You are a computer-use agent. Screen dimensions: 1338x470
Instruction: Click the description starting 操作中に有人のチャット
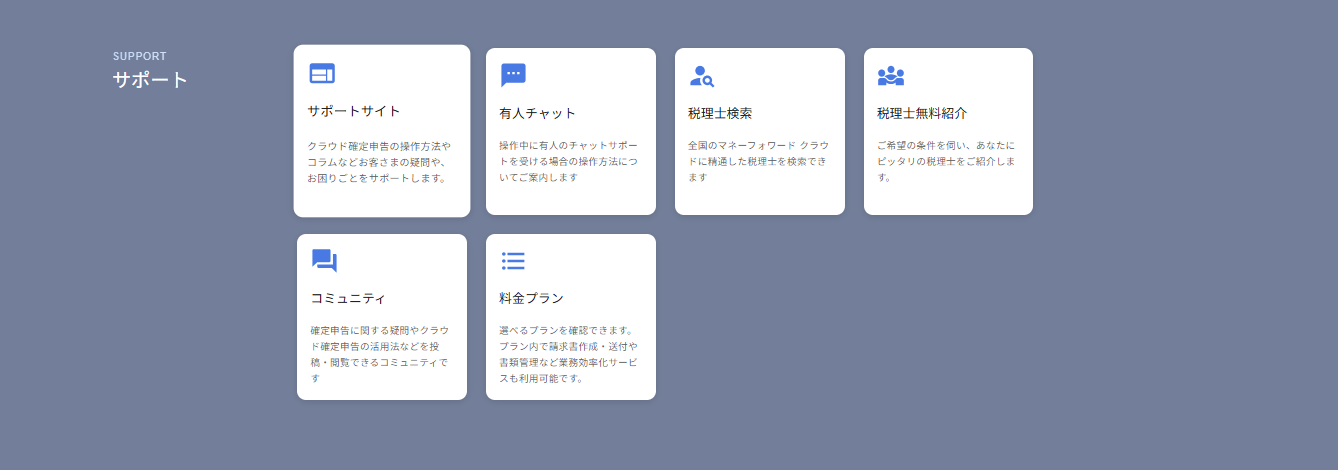tap(569, 161)
